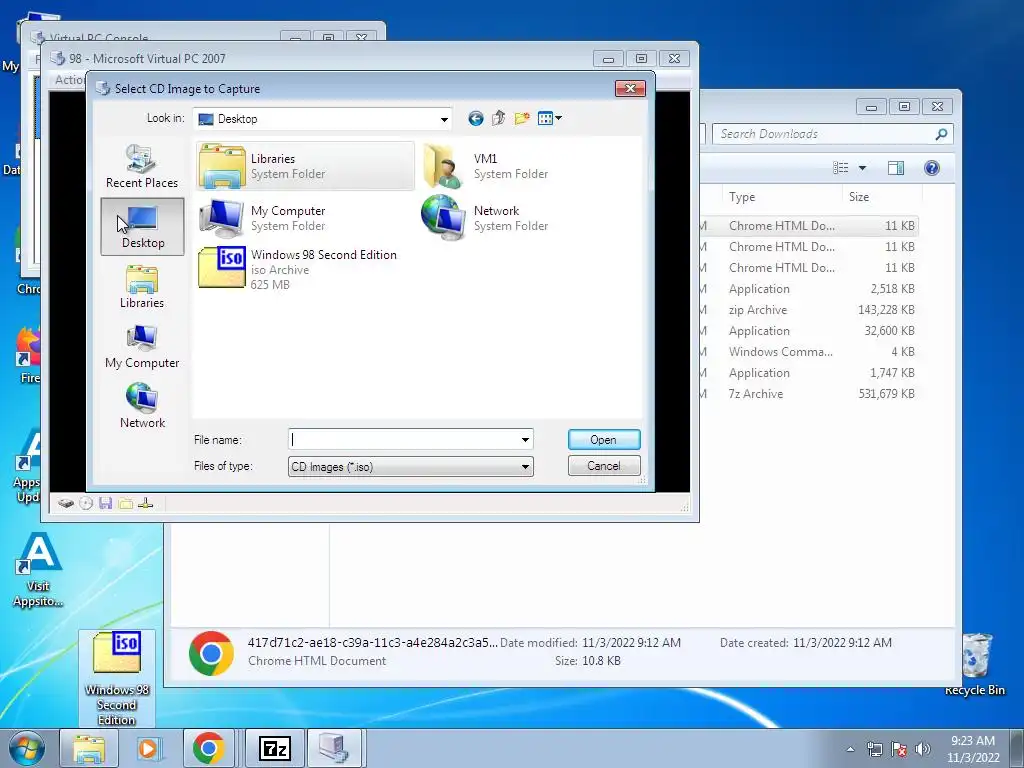Click the Chrome icon in Explorer details pane
Viewport: 1024px width, 768px height.
click(211, 652)
